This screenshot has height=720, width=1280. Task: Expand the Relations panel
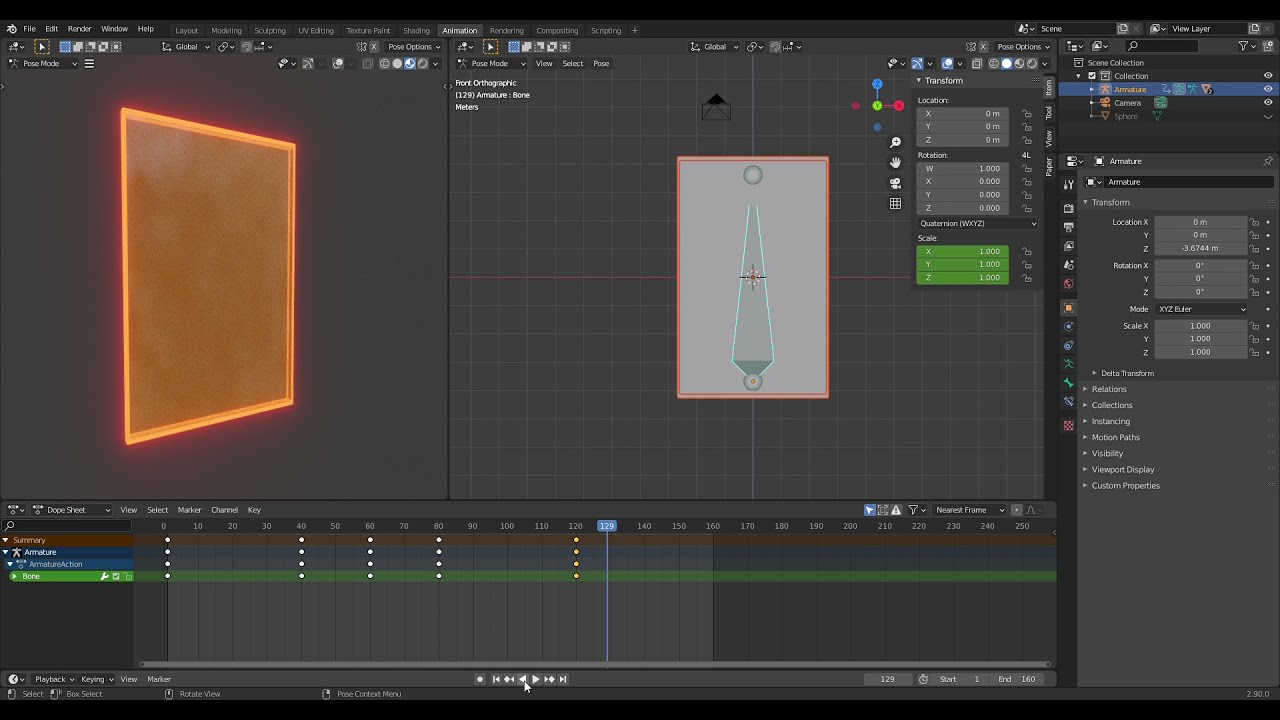click(x=1109, y=389)
